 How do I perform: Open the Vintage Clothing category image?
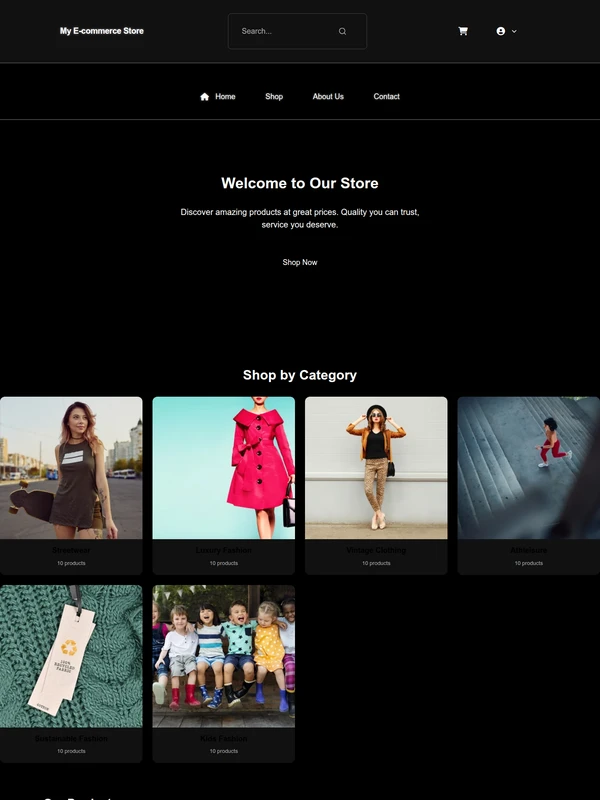click(x=376, y=468)
